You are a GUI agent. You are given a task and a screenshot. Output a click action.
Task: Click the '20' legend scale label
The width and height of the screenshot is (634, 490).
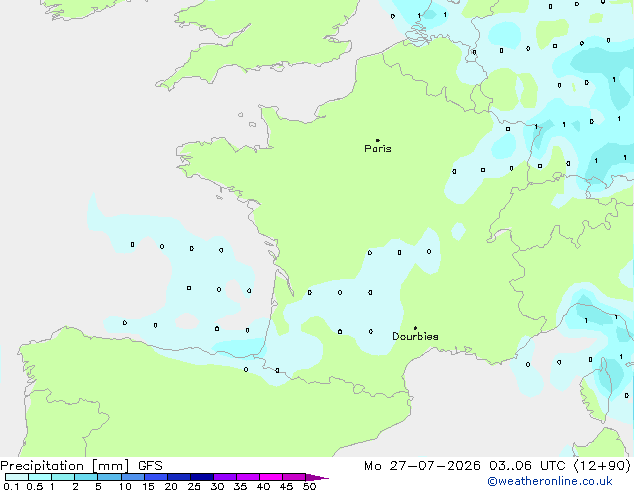(x=171, y=486)
